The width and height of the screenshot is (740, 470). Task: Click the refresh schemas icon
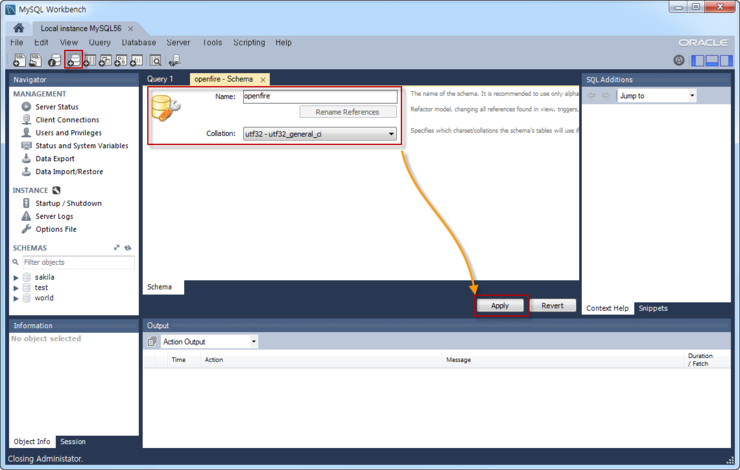(127, 248)
